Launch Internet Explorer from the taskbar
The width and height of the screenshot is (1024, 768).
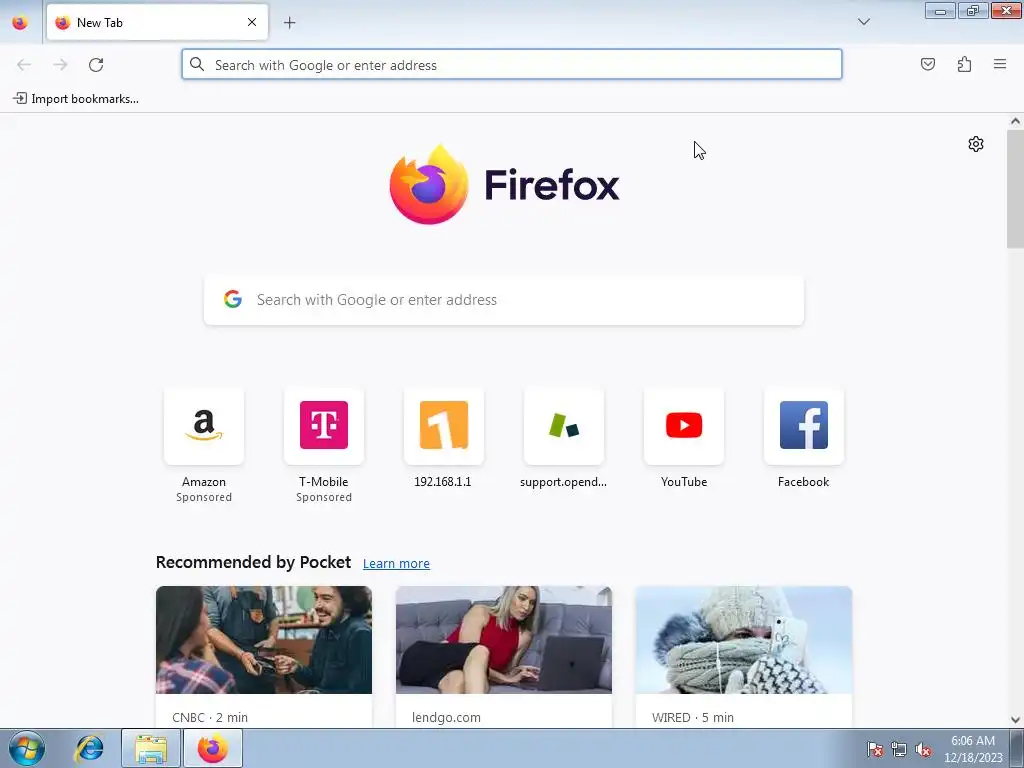click(89, 748)
